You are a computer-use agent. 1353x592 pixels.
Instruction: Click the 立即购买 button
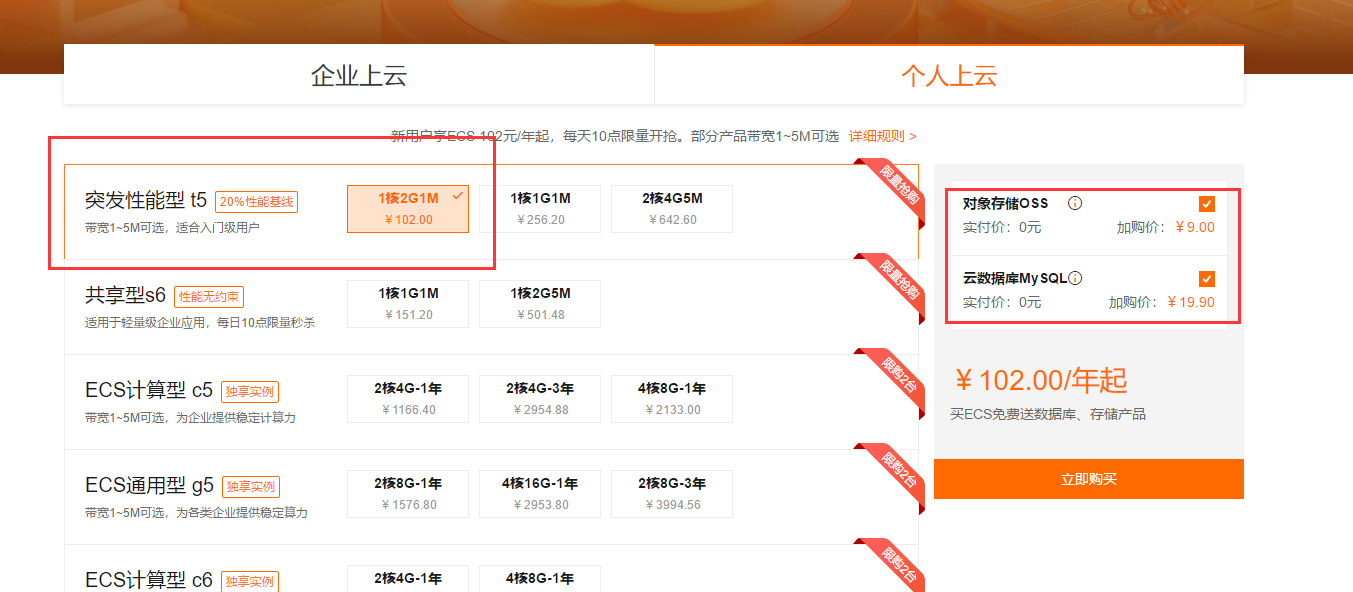[1089, 479]
